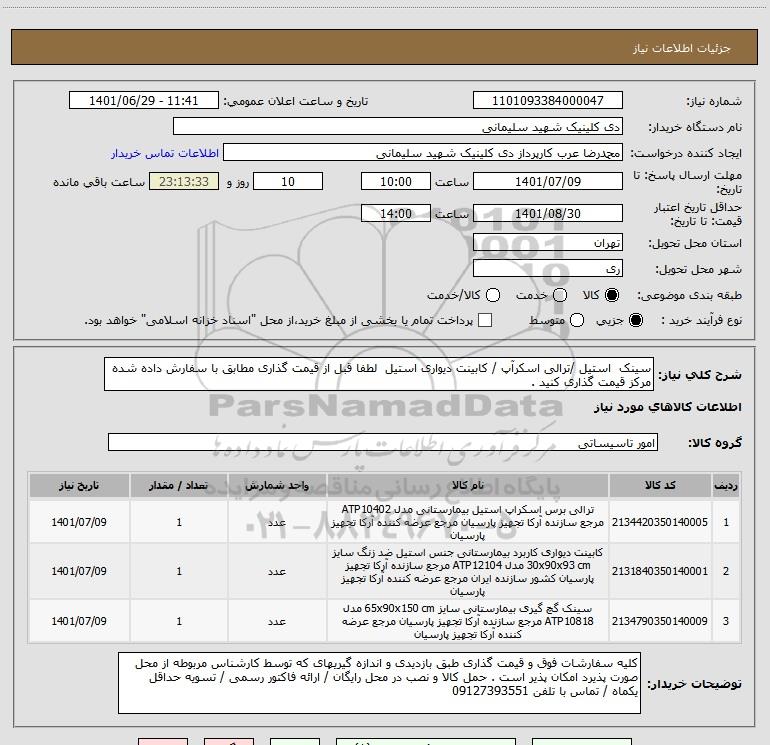Image resolution: width=770 pixels, height=745 pixels.
Task: Click the need date in row 3
Action: (x=79, y=621)
